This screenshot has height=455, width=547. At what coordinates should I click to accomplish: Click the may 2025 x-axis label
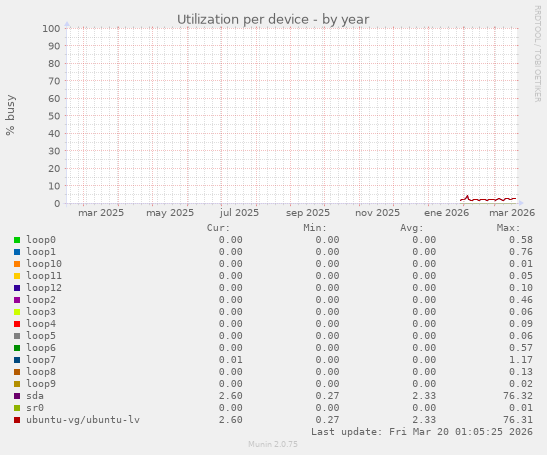(170, 212)
